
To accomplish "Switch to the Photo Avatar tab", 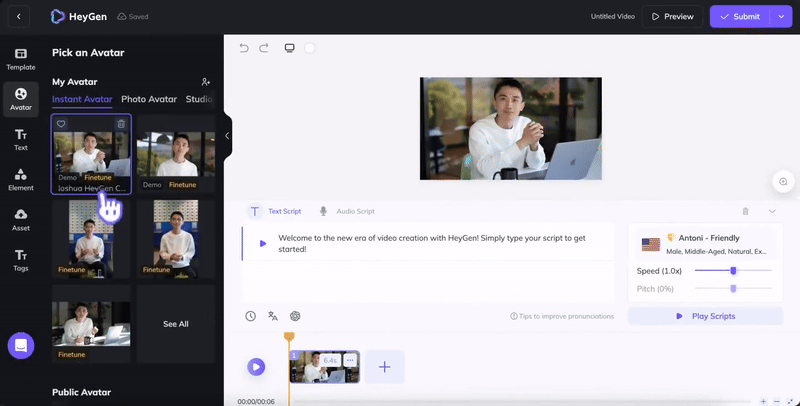I will 149,99.
